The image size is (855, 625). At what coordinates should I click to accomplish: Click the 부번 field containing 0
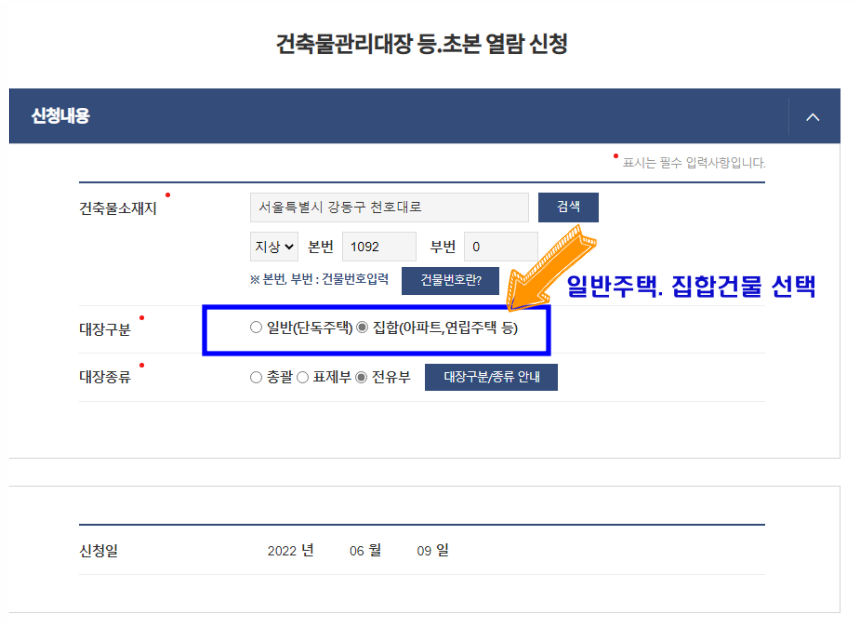[x=500, y=246]
